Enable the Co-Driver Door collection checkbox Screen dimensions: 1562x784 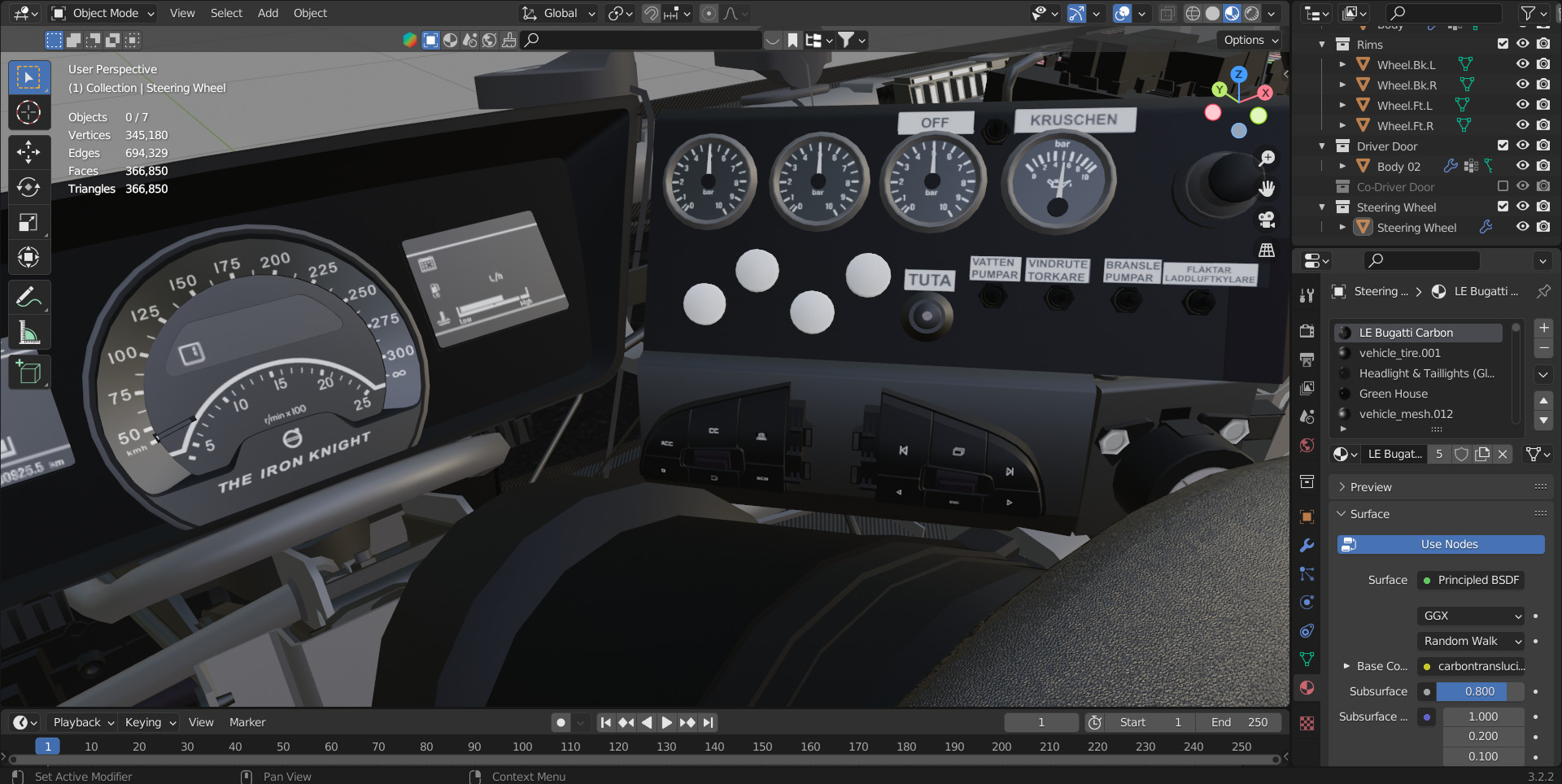pyautogui.click(x=1503, y=186)
